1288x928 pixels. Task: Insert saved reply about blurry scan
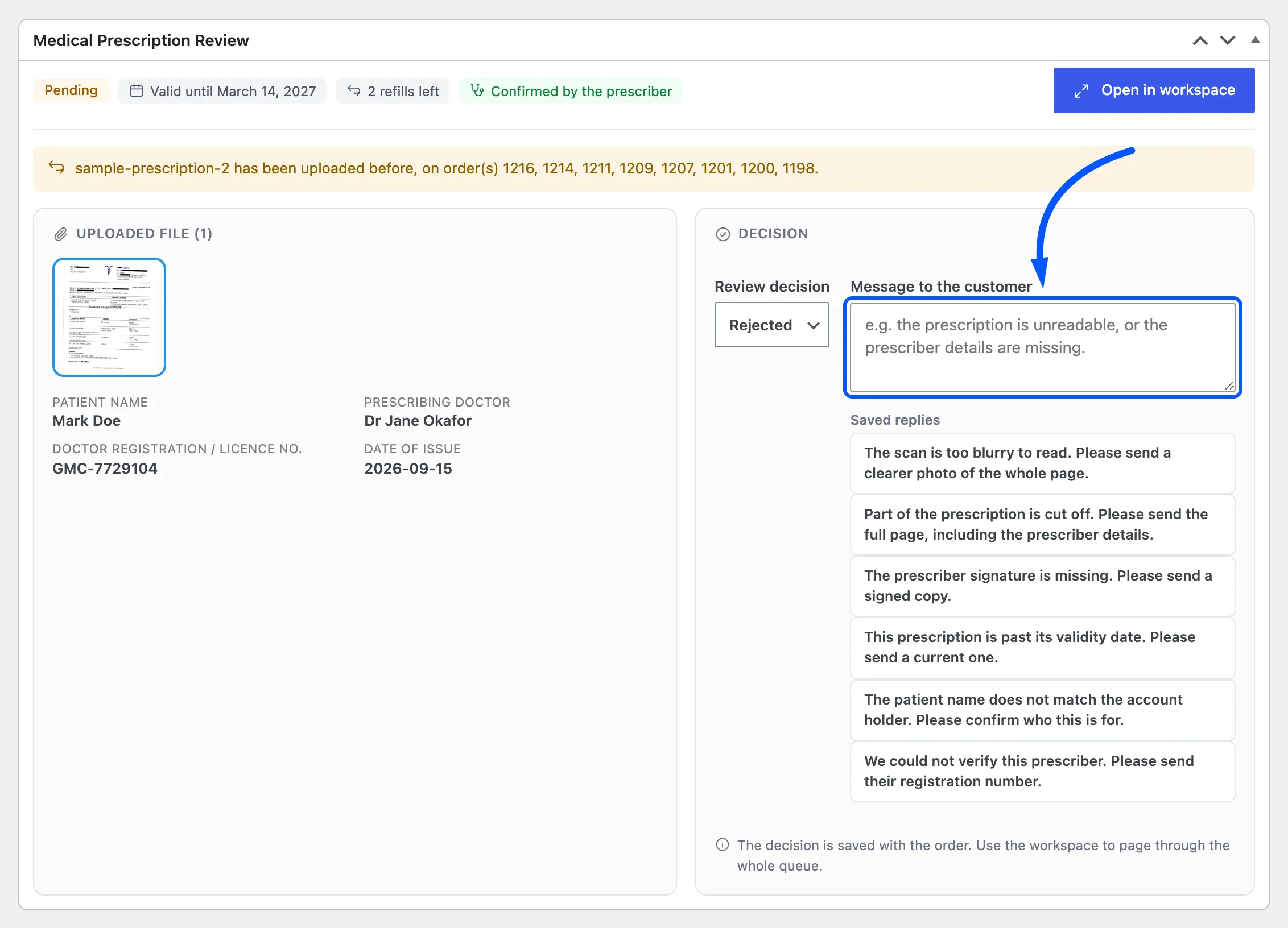pos(1042,463)
